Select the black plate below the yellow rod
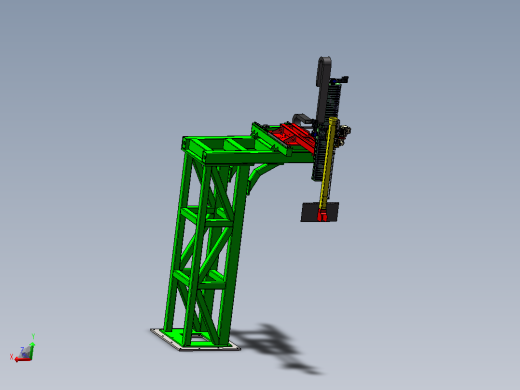Screen dimensions: 520x390 [319, 212]
